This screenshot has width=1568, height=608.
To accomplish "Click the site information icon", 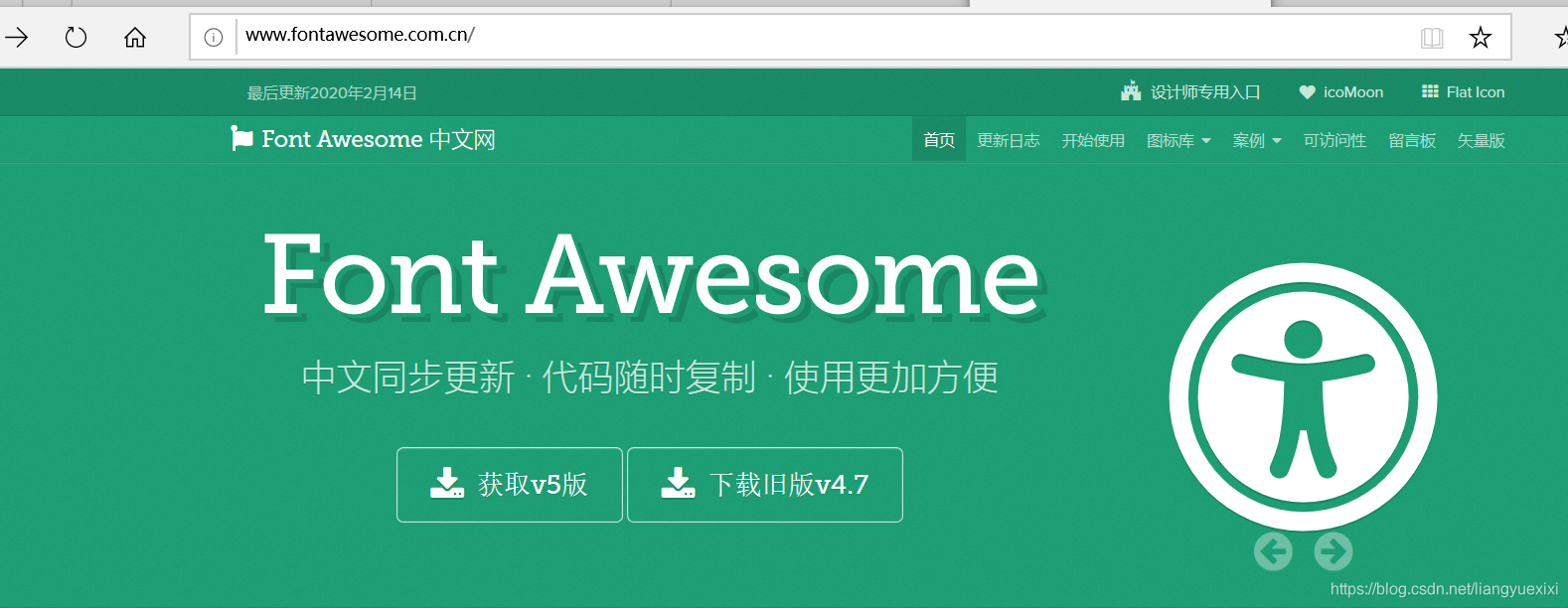I will [213, 38].
